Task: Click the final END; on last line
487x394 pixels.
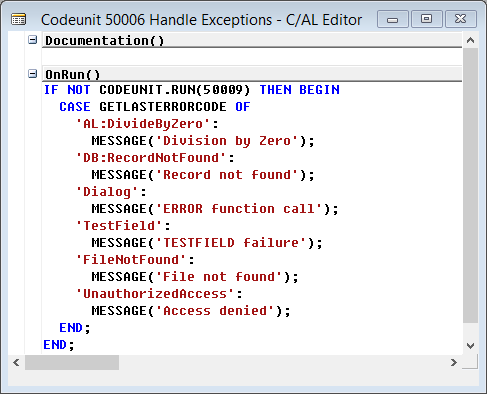Action: 59,345
